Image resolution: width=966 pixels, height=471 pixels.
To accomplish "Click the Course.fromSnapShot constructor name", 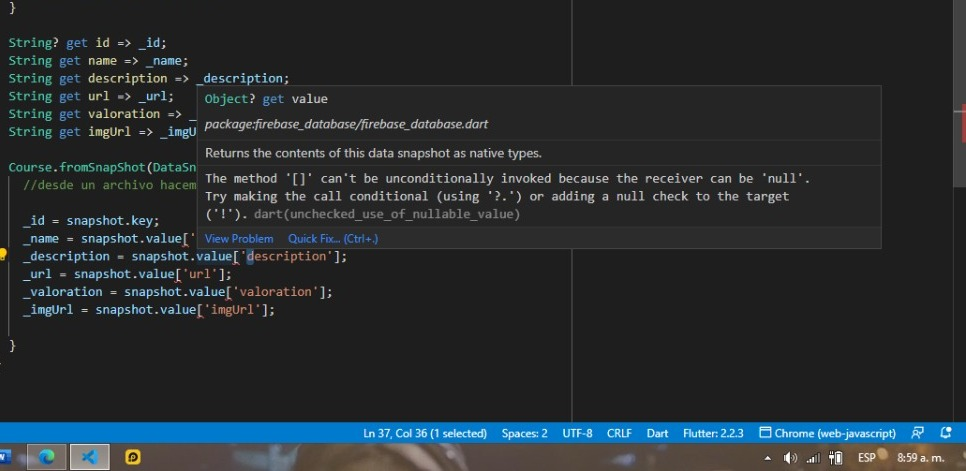I will (77, 167).
